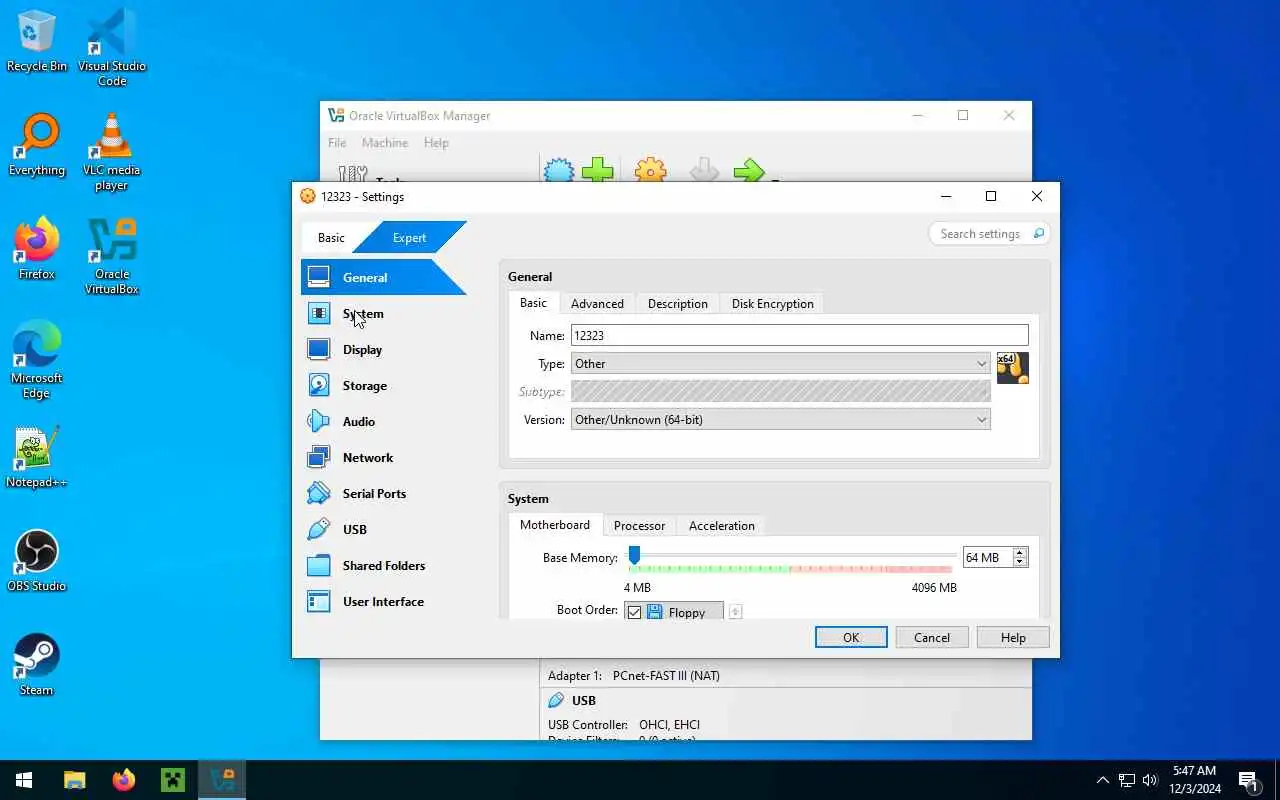1280x800 pixels.
Task: Open File Explorer from the taskbar
Action: click(x=75, y=780)
